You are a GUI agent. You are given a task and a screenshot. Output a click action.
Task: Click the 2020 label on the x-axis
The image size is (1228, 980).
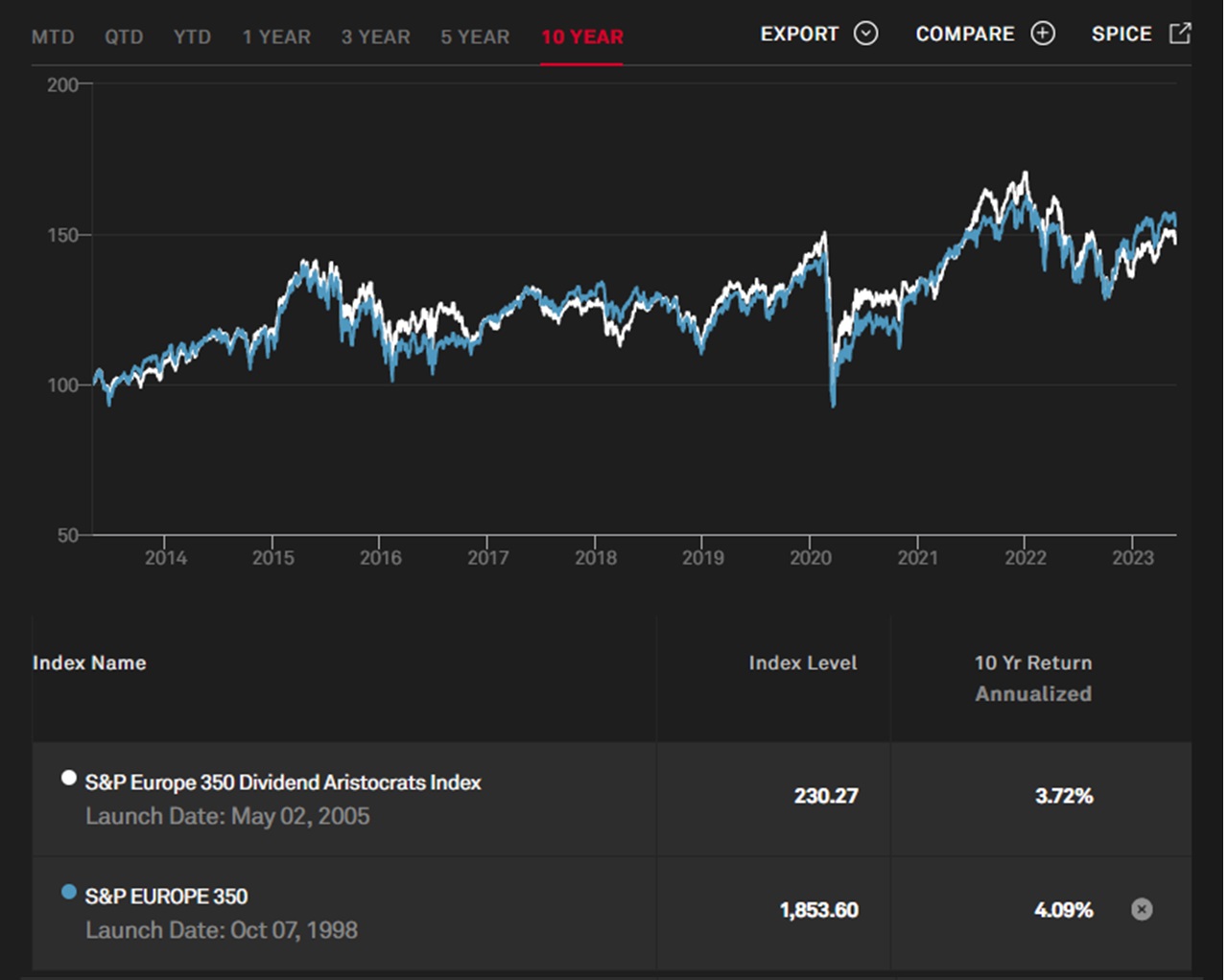[x=811, y=558]
